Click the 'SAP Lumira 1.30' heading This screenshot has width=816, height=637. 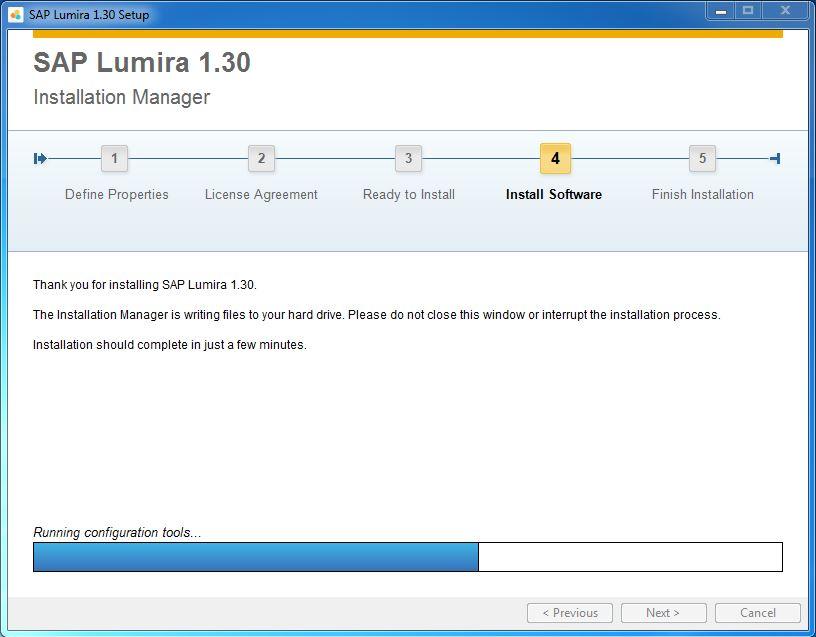(142, 62)
